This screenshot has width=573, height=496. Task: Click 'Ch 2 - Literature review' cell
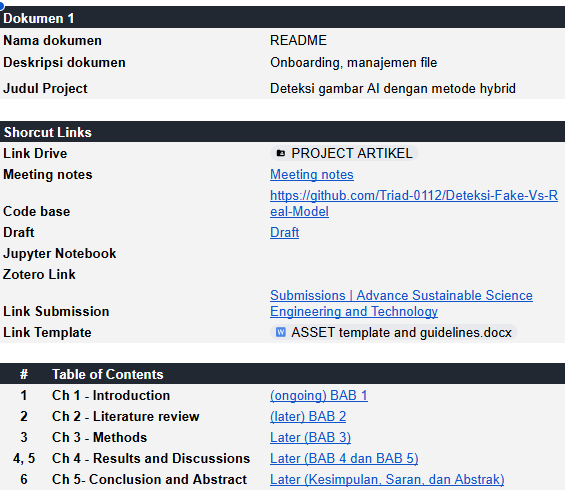125,416
